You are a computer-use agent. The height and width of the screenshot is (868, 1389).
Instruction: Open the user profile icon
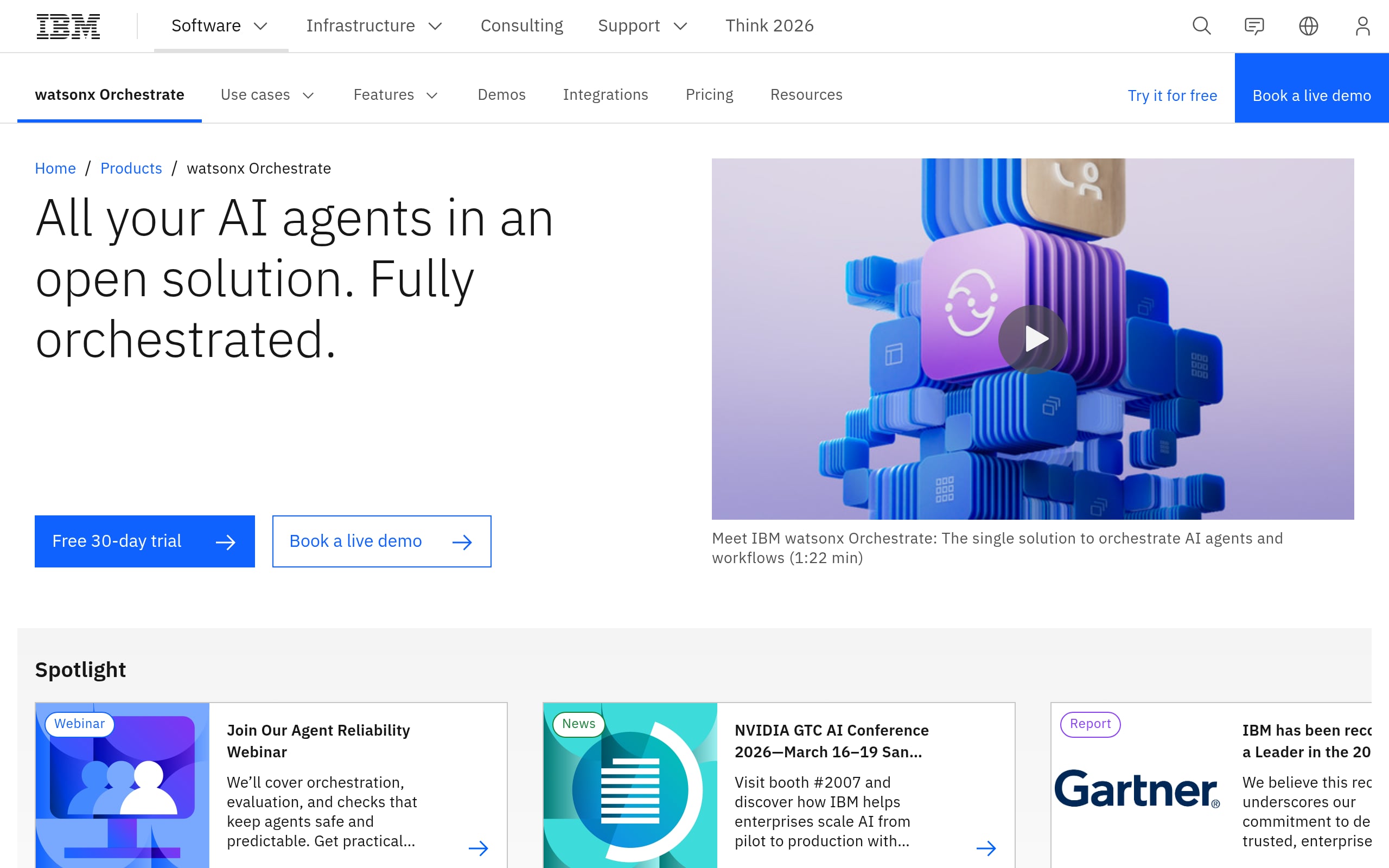point(1363,26)
